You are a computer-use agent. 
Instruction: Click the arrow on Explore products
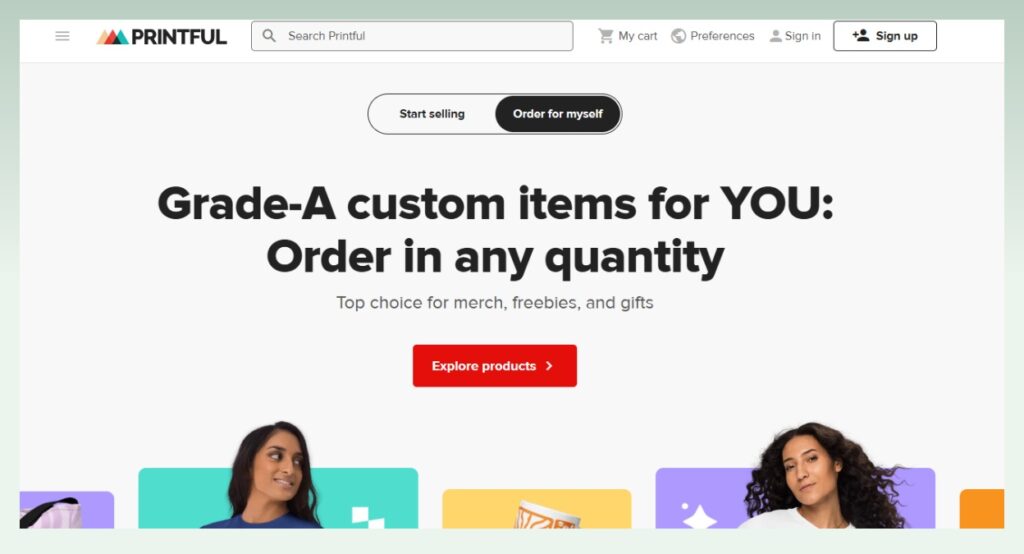click(549, 366)
